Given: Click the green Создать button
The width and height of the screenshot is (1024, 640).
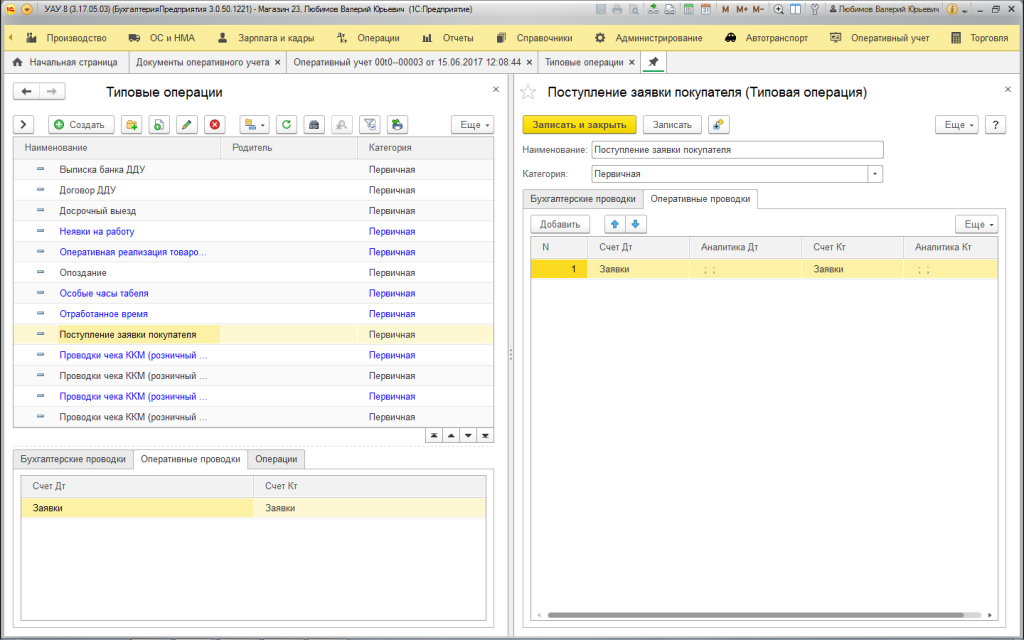Looking at the screenshot, I should [81, 125].
